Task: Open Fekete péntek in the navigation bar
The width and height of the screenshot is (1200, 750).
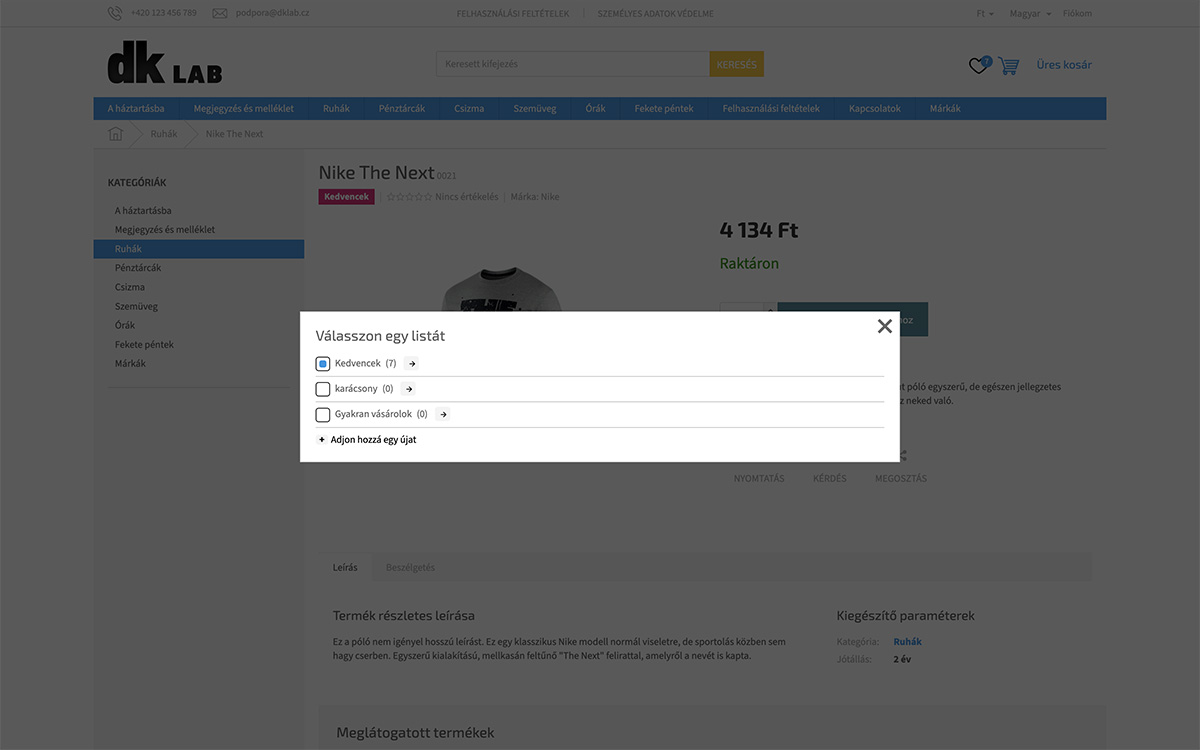Action: pyautogui.click(x=664, y=109)
